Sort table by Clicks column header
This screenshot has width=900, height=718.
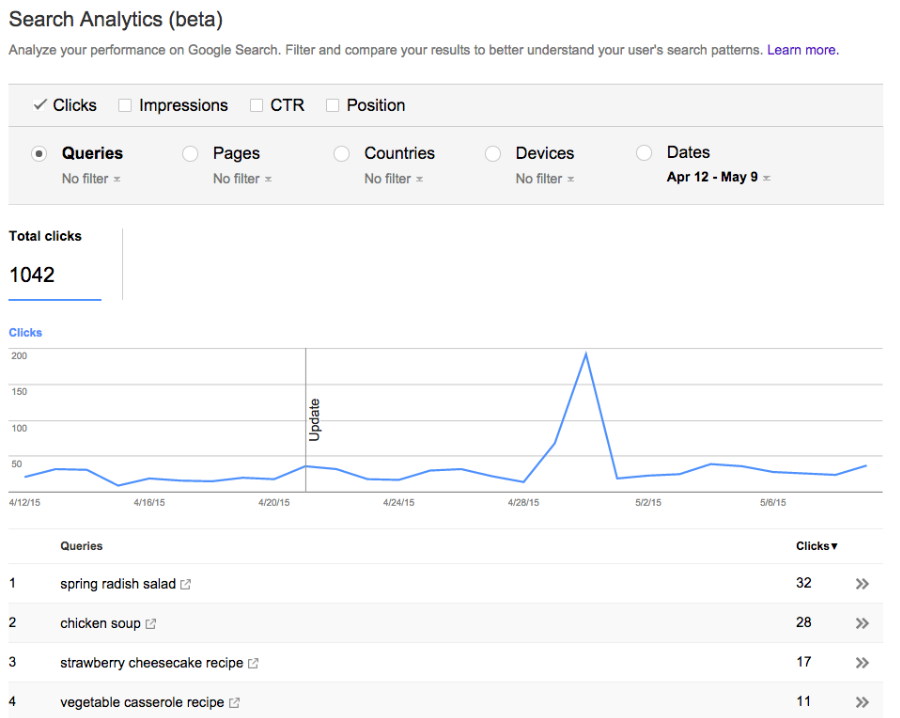tap(816, 546)
